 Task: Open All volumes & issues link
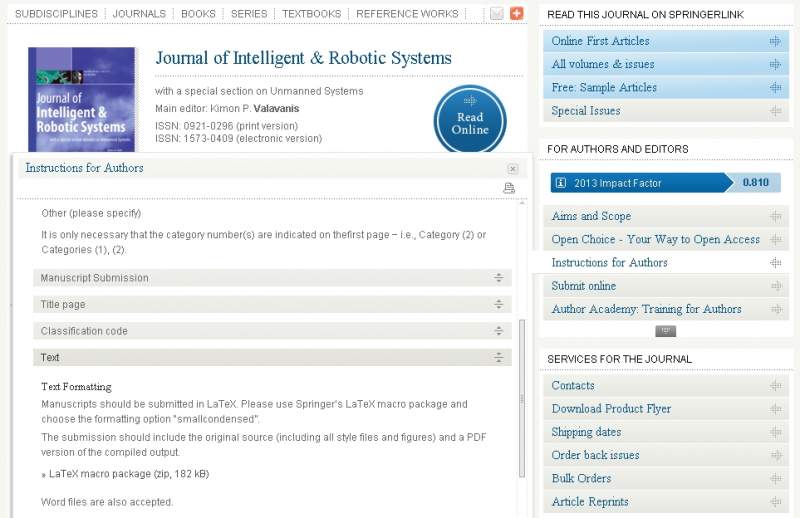[603, 64]
